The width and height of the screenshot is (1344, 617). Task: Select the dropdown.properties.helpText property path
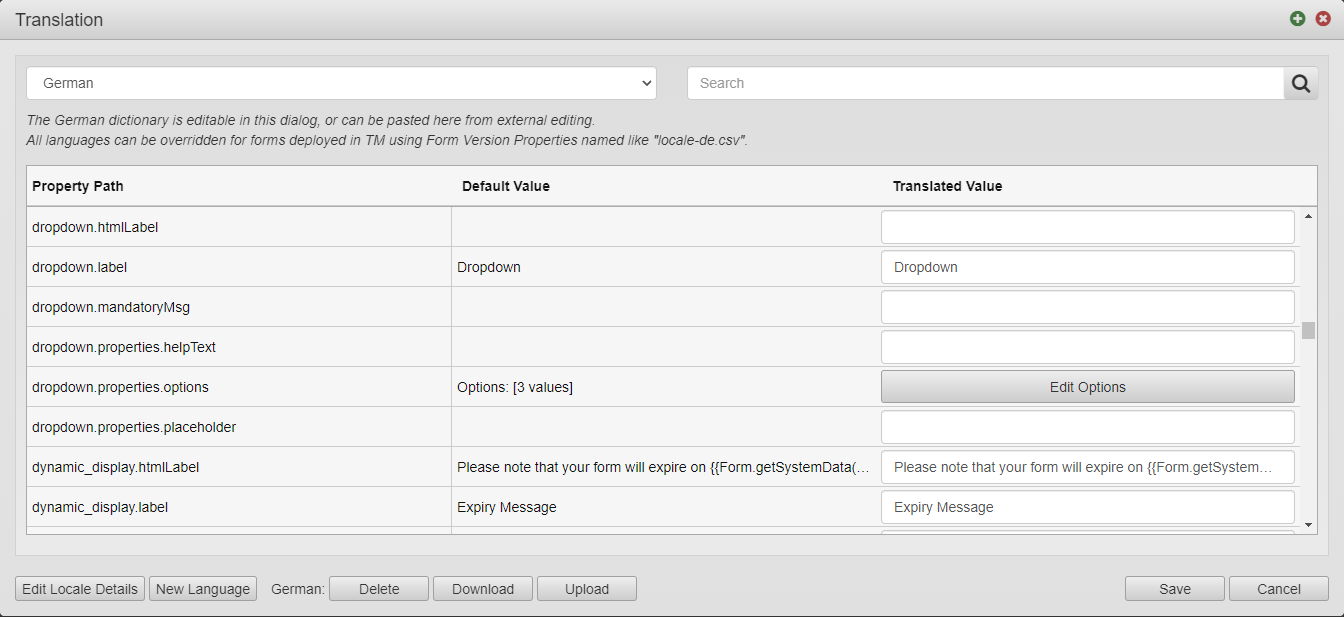(124, 347)
